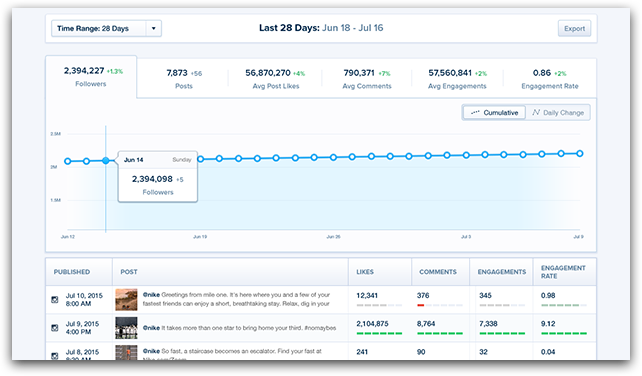Viewport: 642px width, 376px height.
Task: Select the highlighted Jun 14 data point
Action: [x=106, y=161]
